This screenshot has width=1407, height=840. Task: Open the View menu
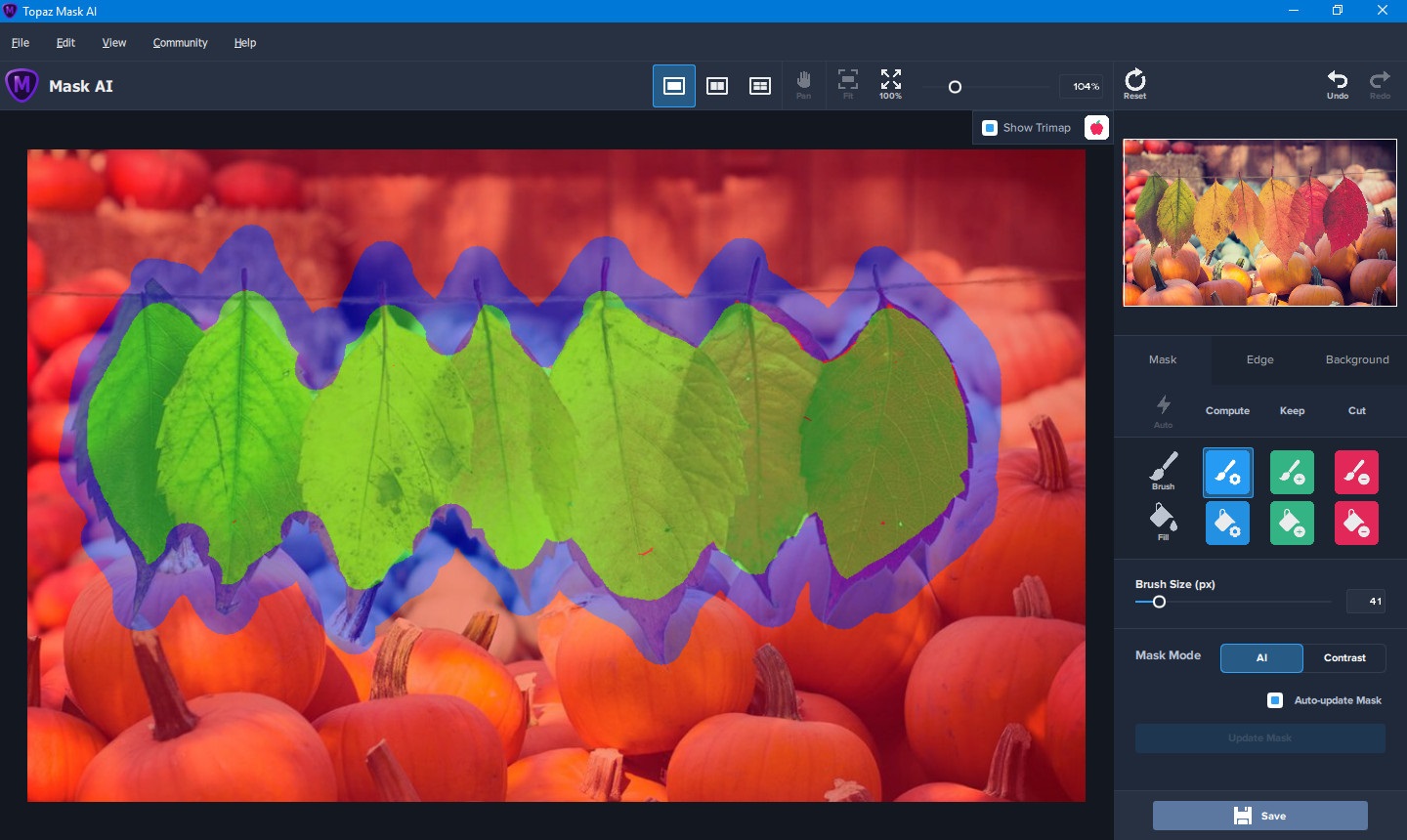(114, 43)
